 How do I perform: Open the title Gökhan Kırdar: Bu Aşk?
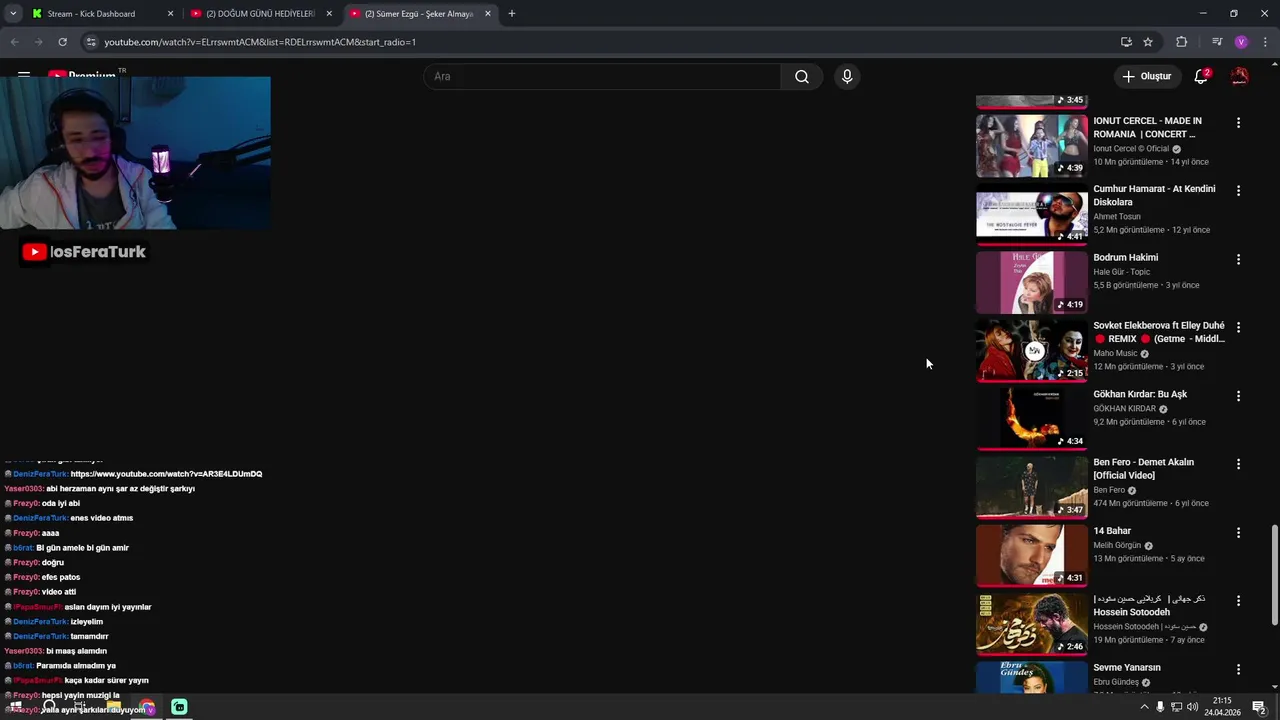click(1140, 395)
